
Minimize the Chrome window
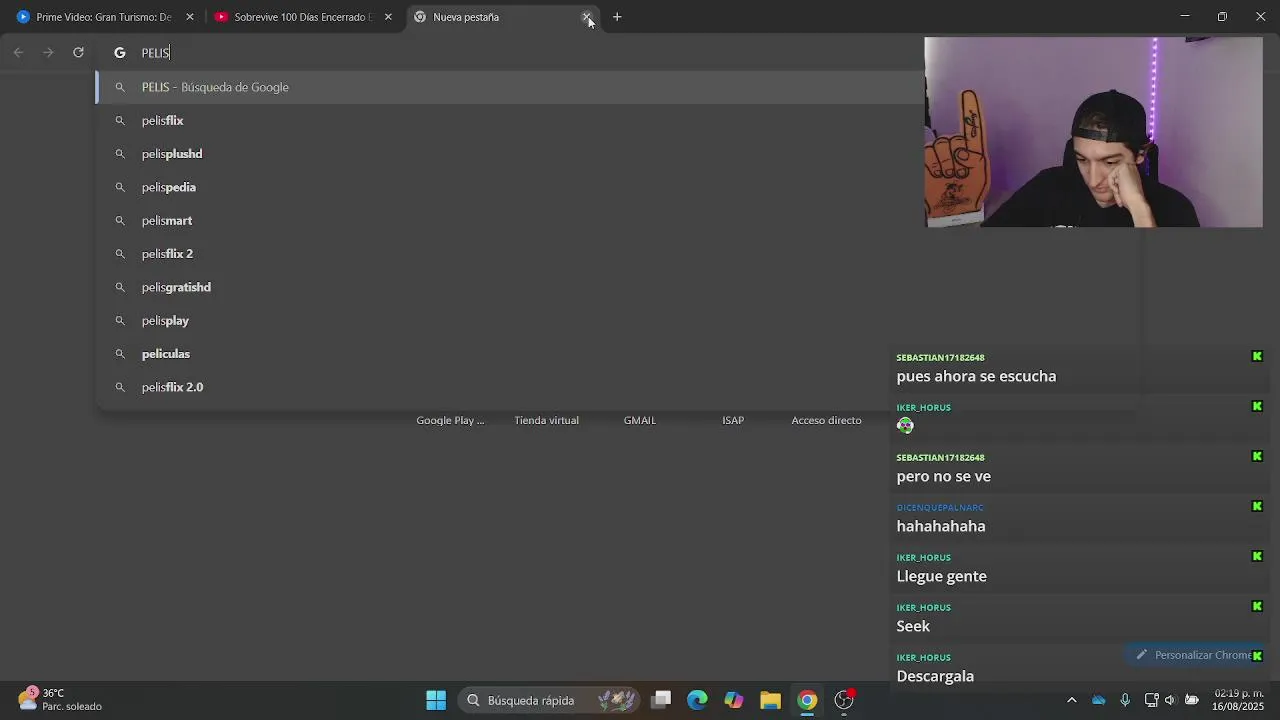coord(1184,17)
